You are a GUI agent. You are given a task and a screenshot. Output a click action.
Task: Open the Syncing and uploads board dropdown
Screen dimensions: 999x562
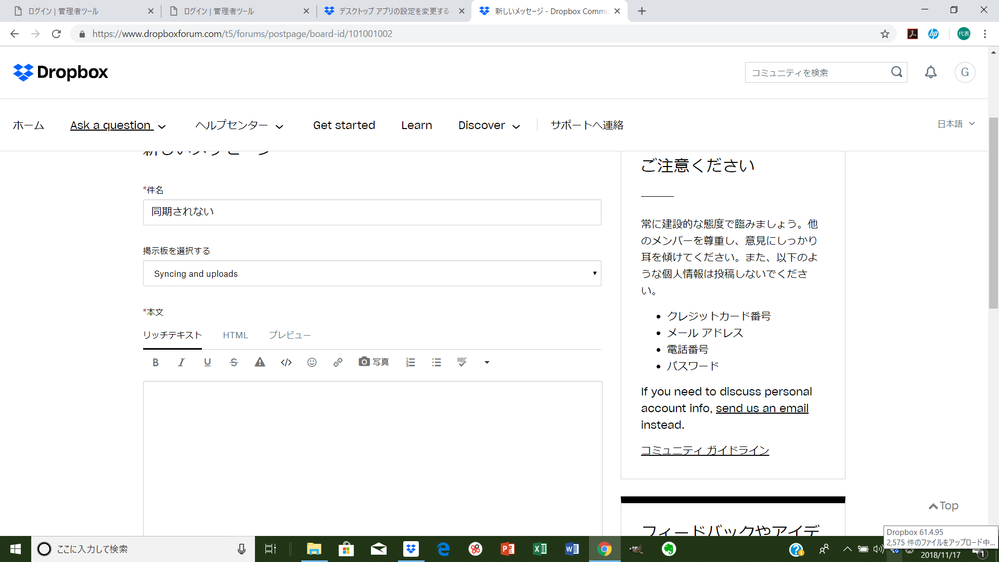point(372,273)
